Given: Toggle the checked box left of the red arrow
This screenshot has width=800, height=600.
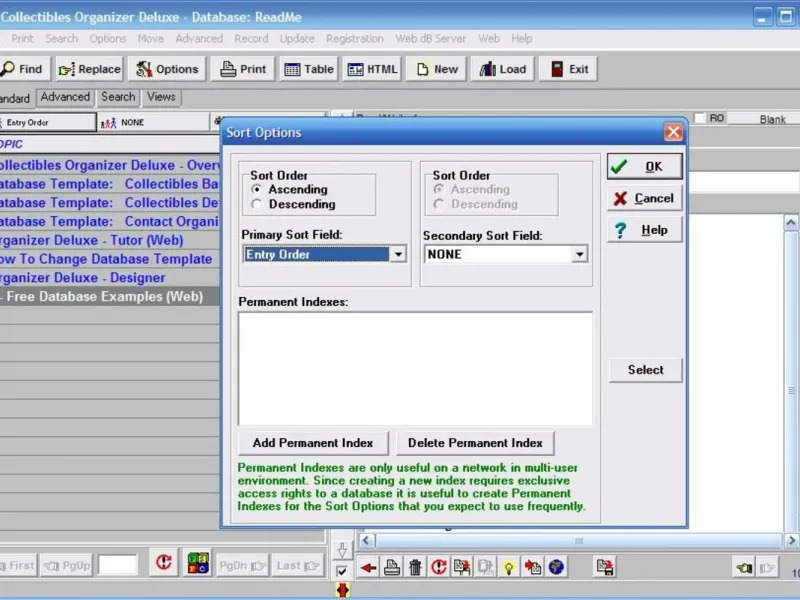Looking at the screenshot, I should point(342,571).
